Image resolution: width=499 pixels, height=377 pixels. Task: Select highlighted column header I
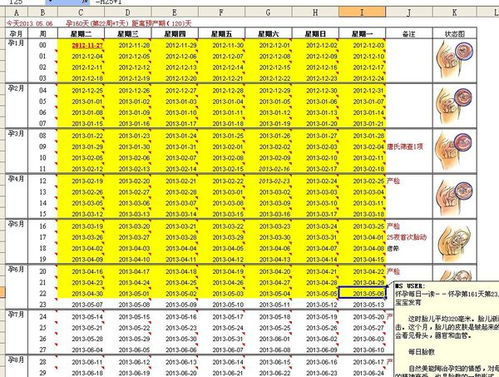[362, 13]
